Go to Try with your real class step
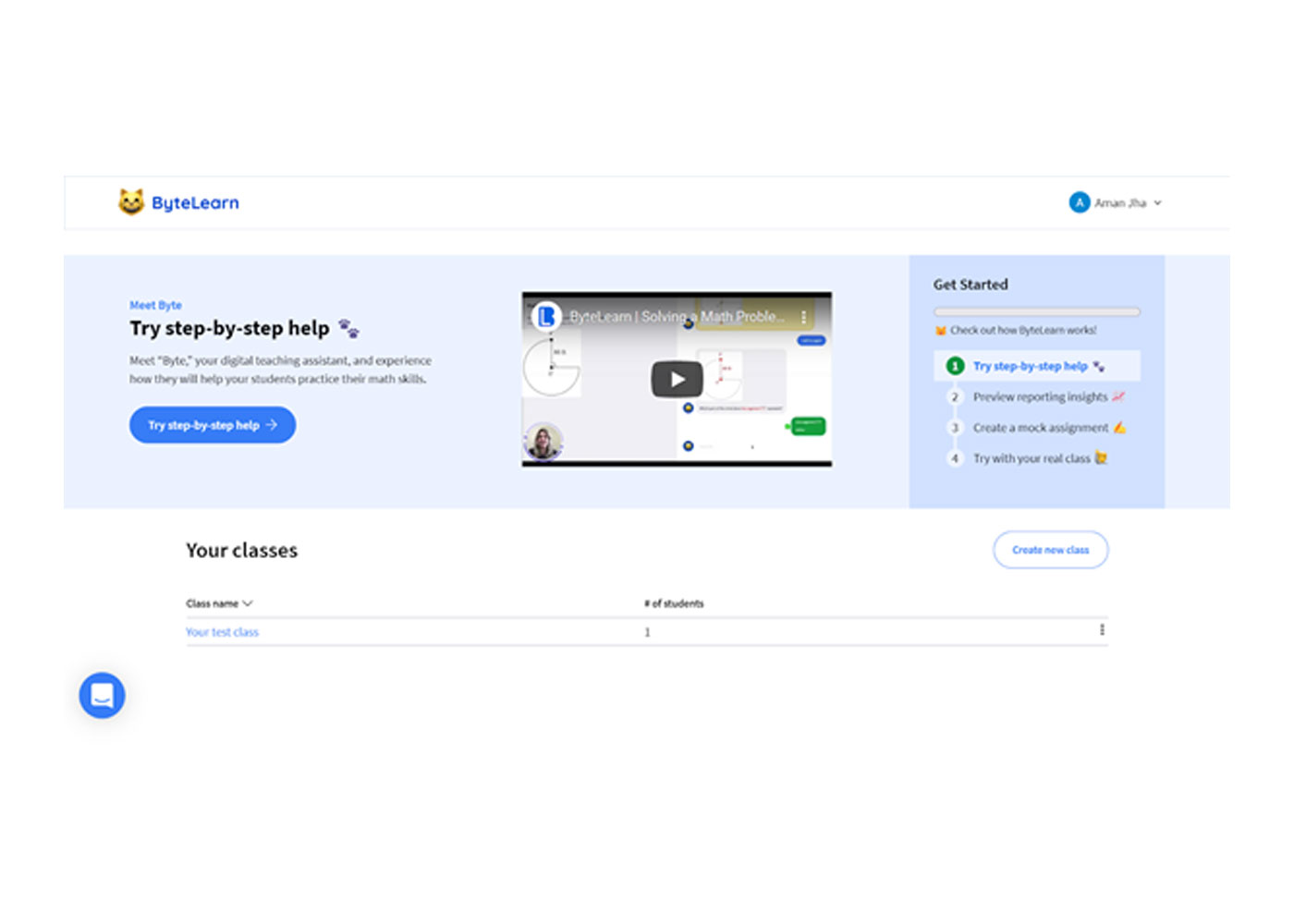The height and width of the screenshot is (924, 1294). (1032, 458)
